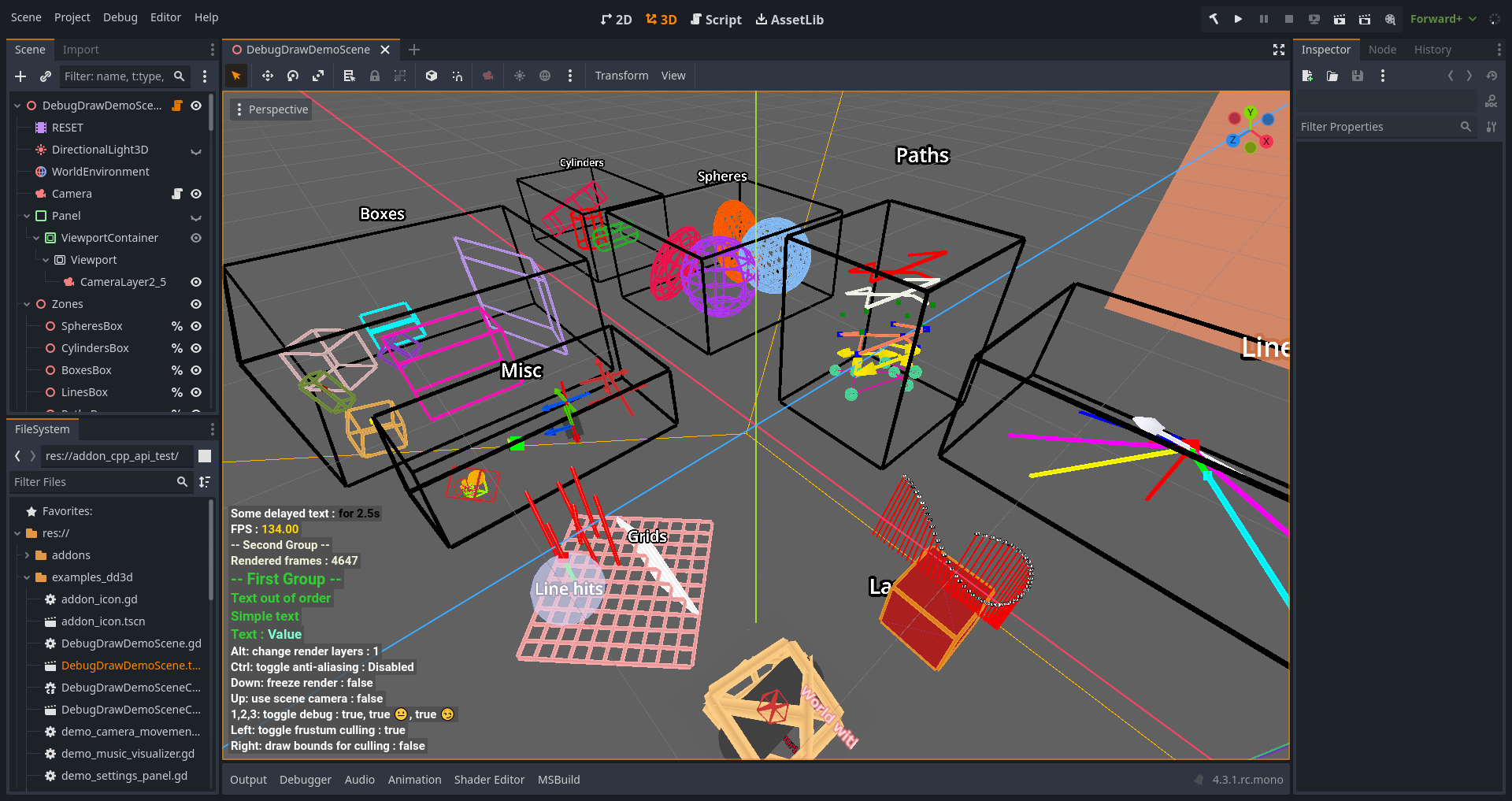Select the Move mode tool in viewport toolbar
Viewport: 1512px width, 801px height.
[268, 76]
